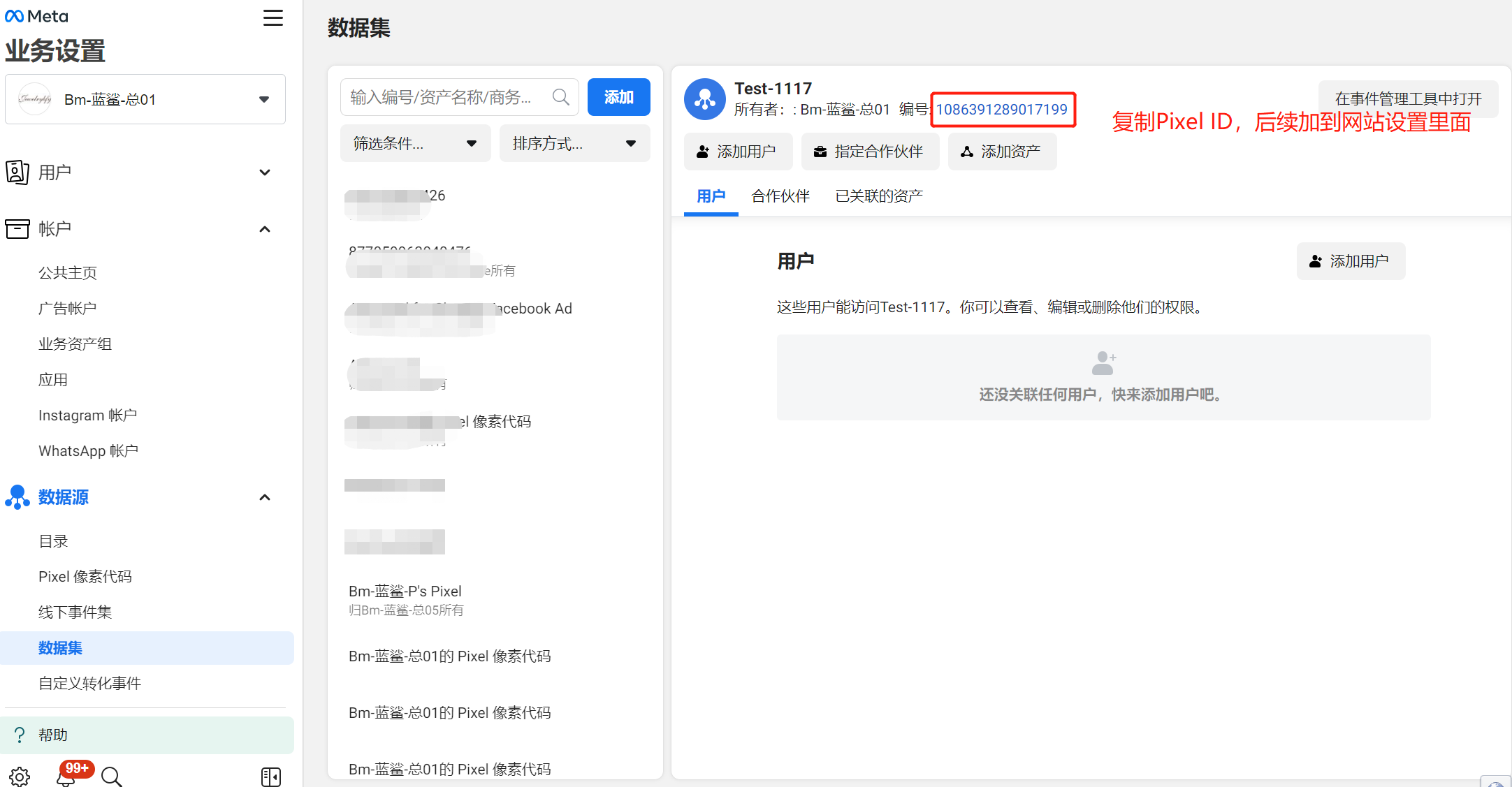Screen dimensions: 1512x787
Task: Open 目录 in sidebar
Action: point(53,541)
